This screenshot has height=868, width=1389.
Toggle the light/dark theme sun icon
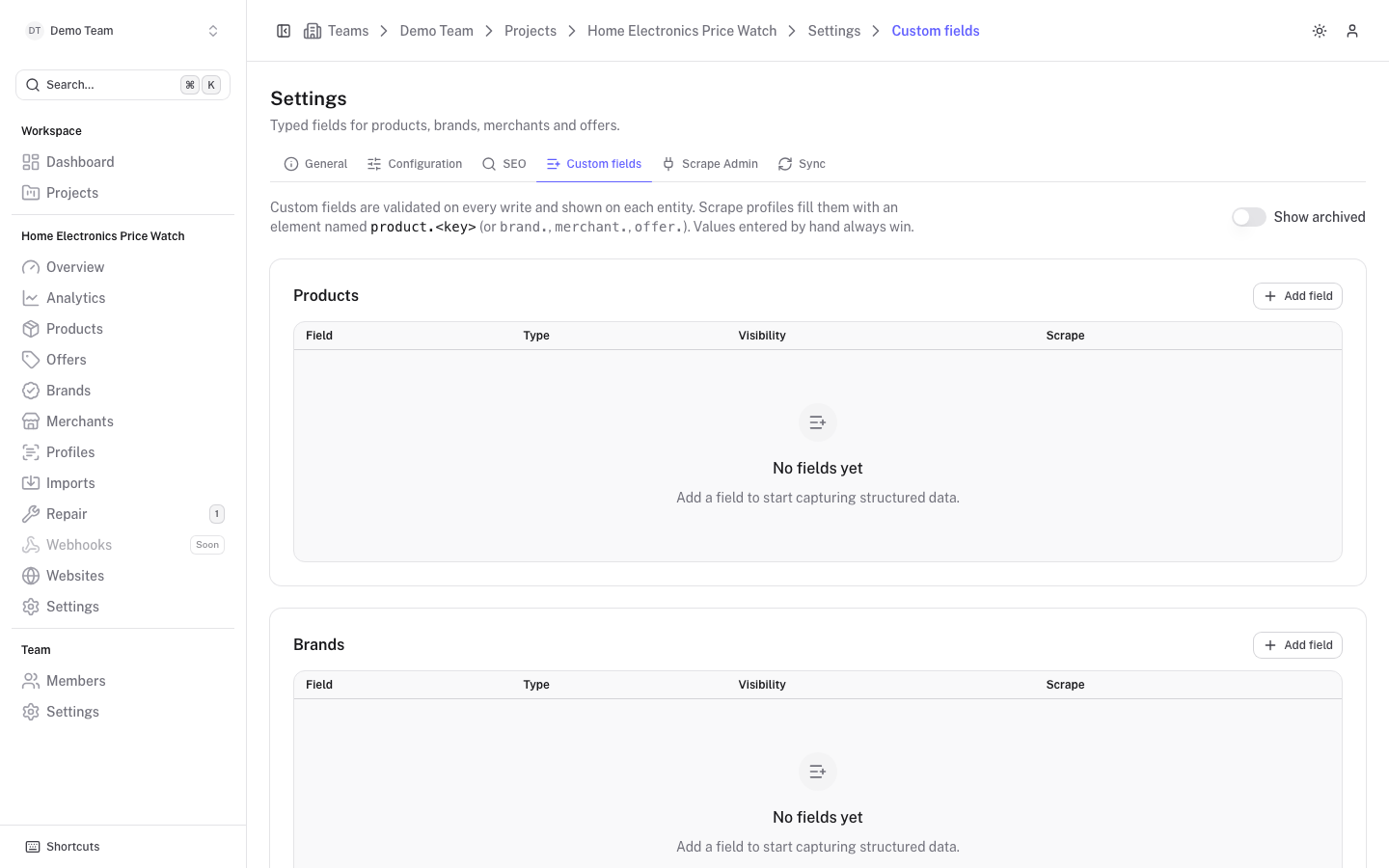tap(1320, 31)
